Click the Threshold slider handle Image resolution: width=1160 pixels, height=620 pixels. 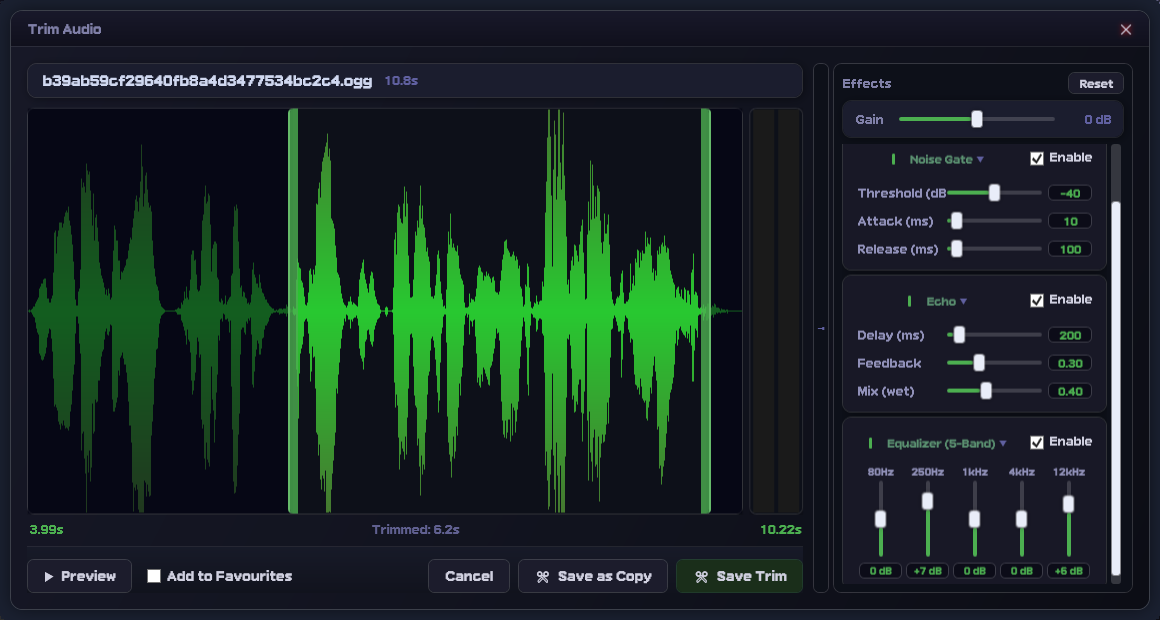pos(994,193)
